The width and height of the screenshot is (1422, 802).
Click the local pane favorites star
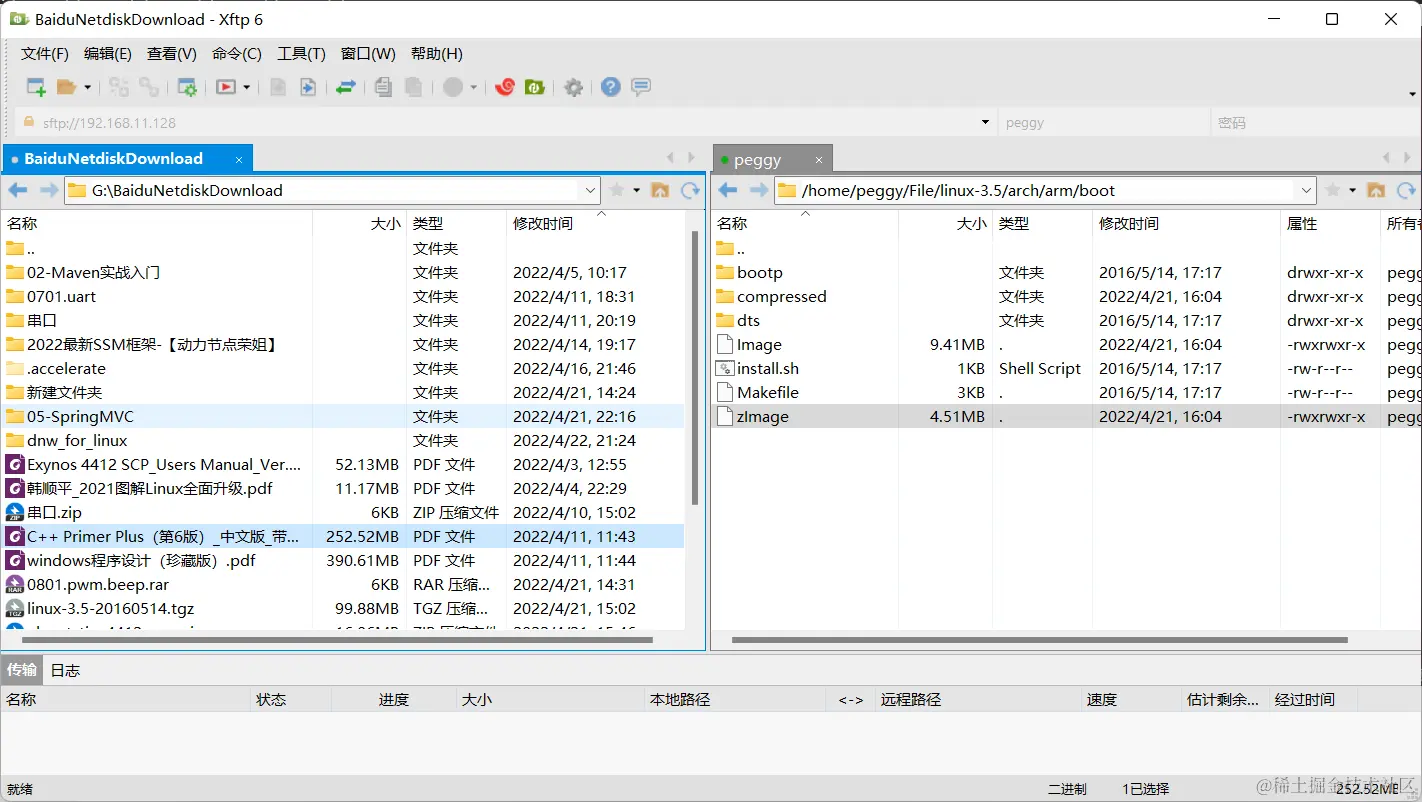pos(617,190)
